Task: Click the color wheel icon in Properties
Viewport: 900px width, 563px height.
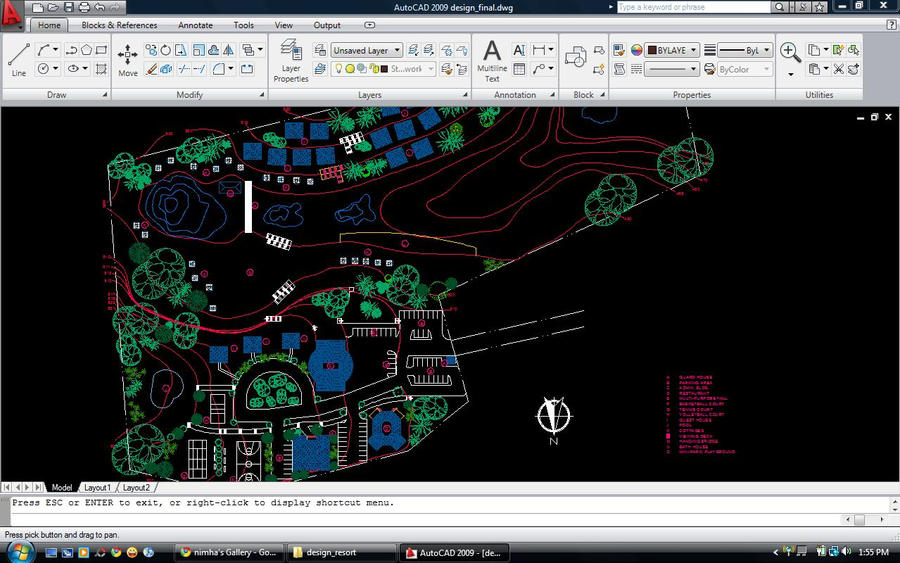Action: pyautogui.click(x=636, y=50)
